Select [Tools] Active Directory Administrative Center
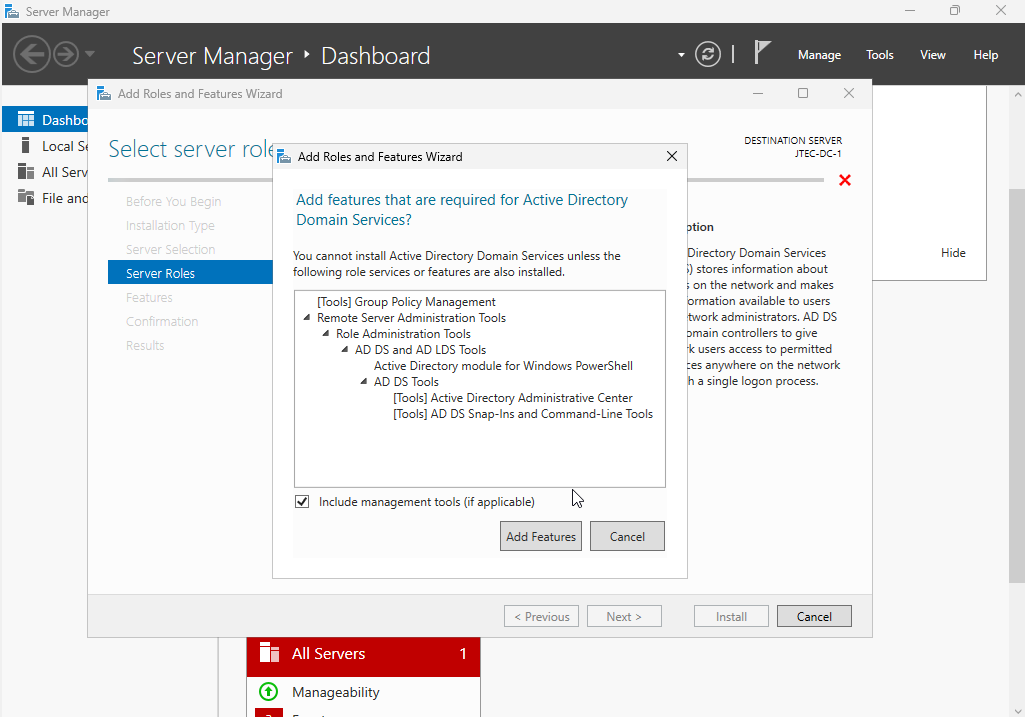 (x=512, y=398)
